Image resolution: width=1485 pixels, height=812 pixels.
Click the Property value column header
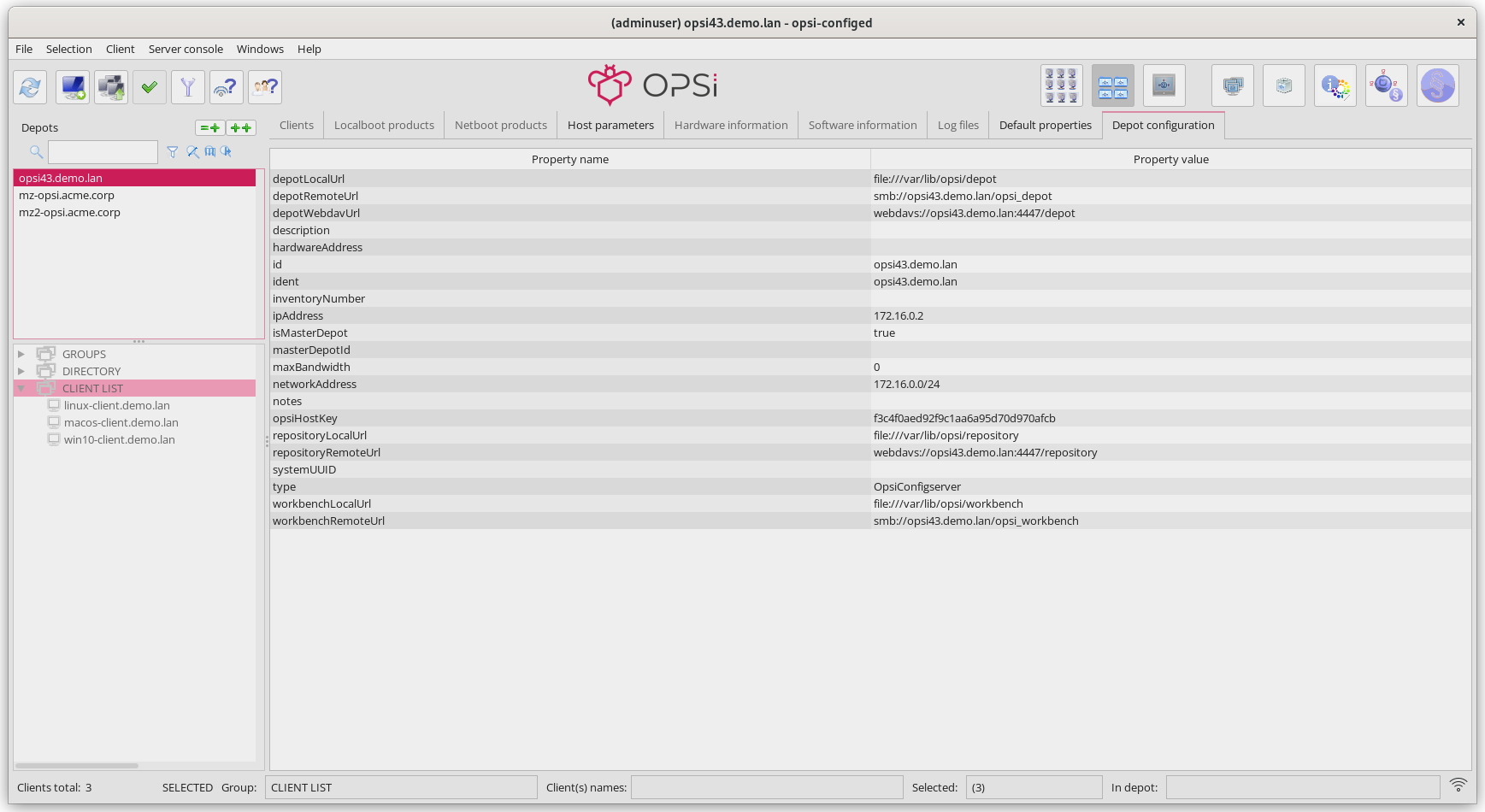1171,159
